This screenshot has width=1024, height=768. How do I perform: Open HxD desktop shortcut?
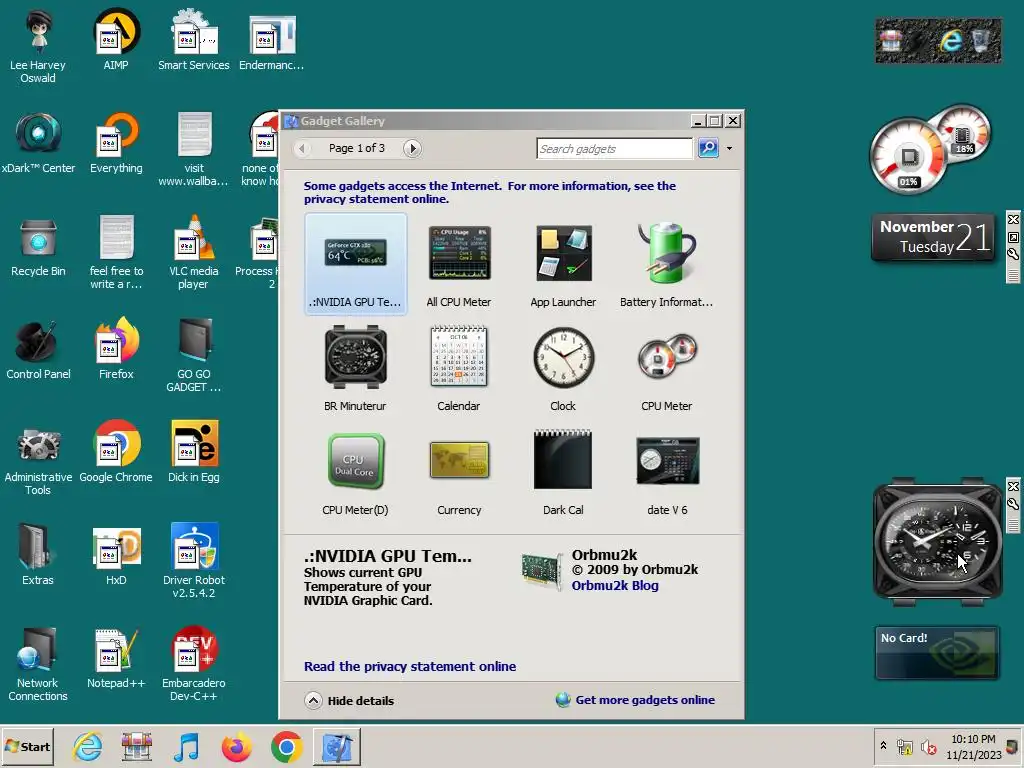(116, 556)
